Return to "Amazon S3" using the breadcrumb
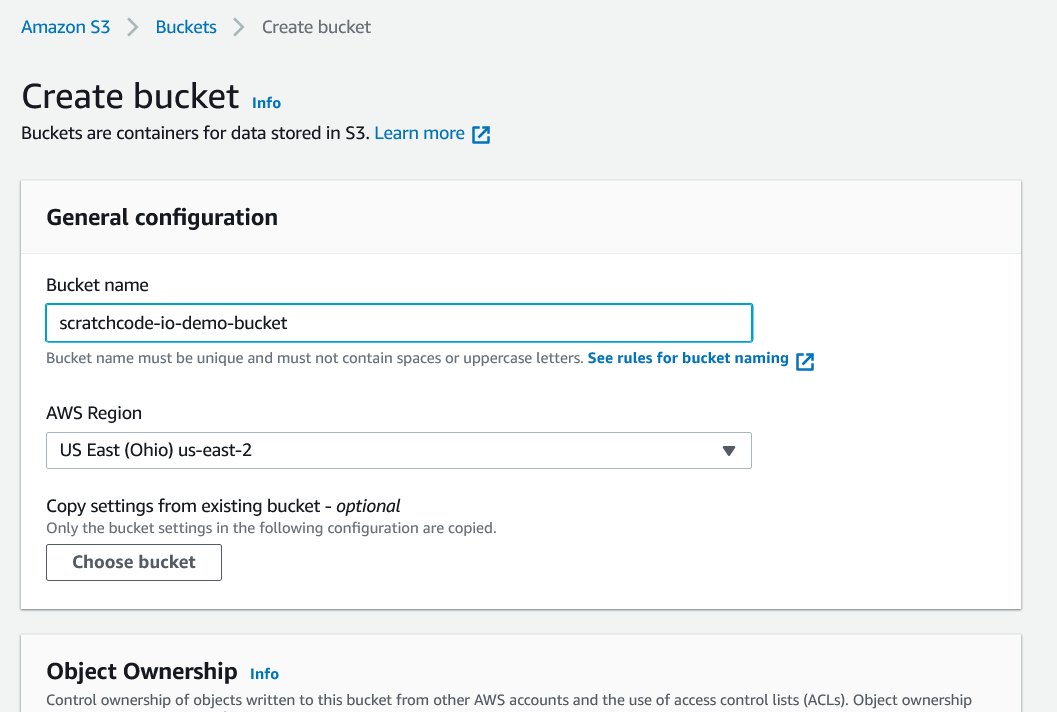1057x712 pixels. click(x=65, y=27)
